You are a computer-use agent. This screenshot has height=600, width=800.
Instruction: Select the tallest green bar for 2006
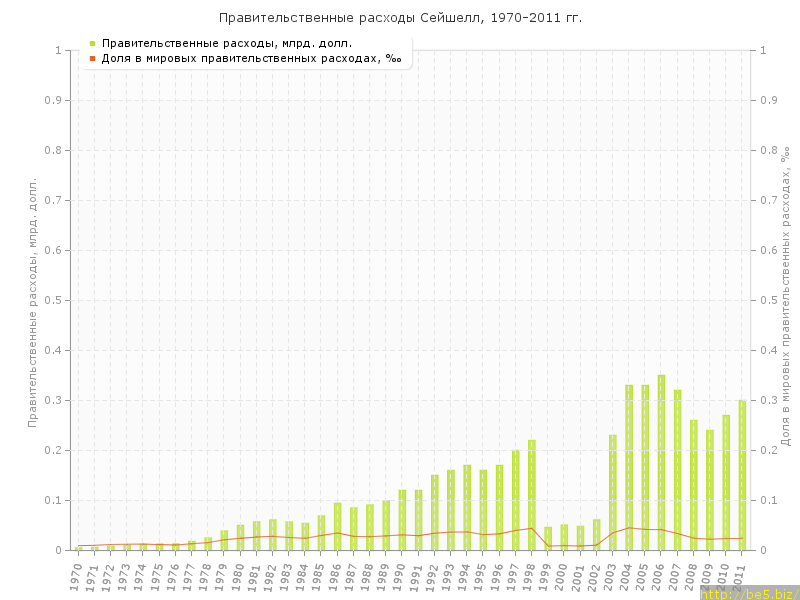click(661, 462)
